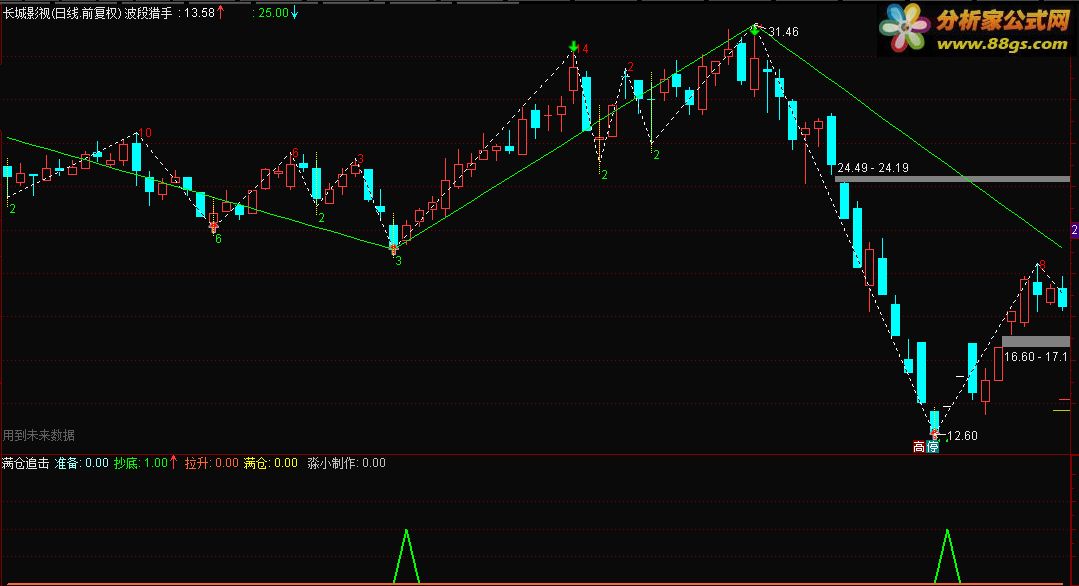The height and width of the screenshot is (586, 1079).
Task: Click the 24.49 - 24.19 gap label
Action: tap(873, 168)
